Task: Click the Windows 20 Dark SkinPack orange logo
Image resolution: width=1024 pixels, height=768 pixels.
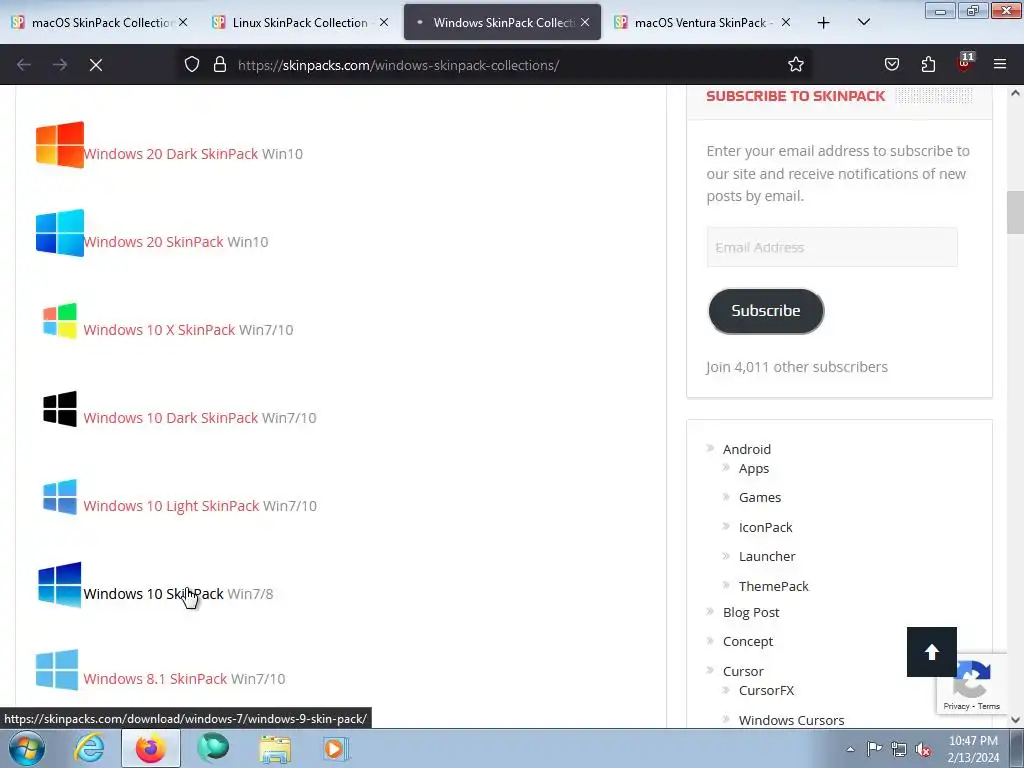Action: (x=59, y=144)
